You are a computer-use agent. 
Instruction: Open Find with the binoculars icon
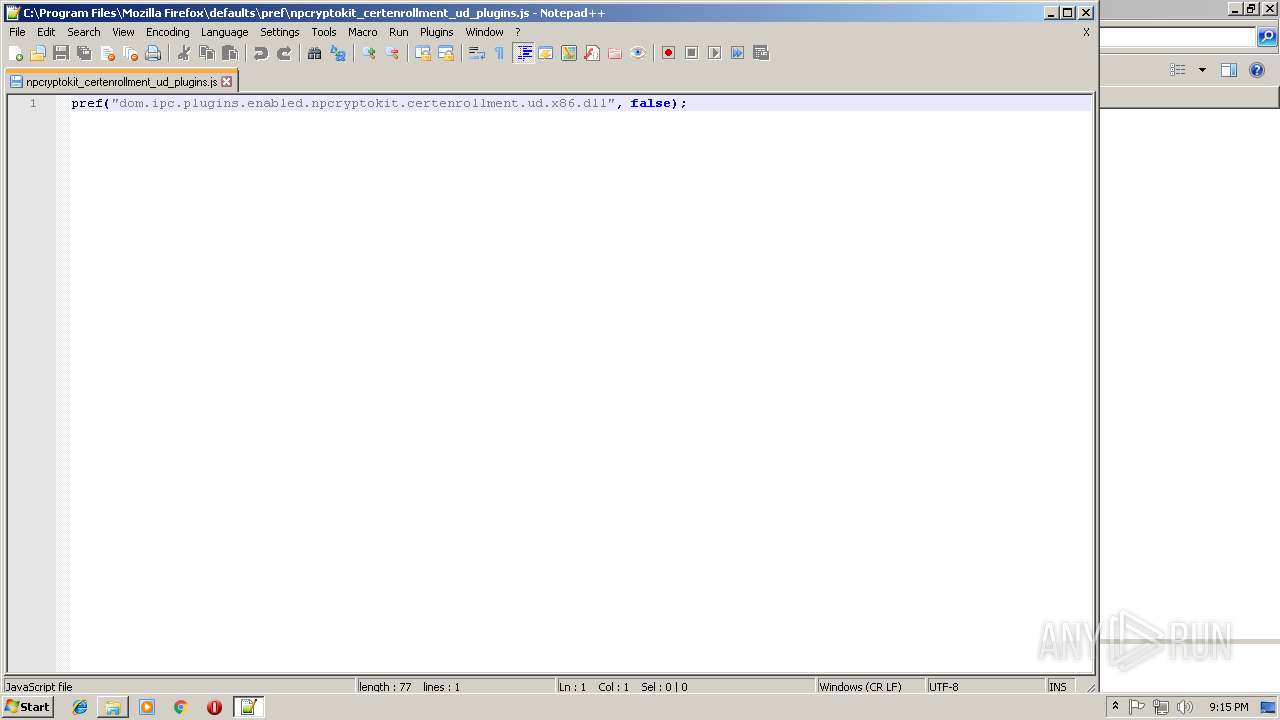tap(314, 53)
